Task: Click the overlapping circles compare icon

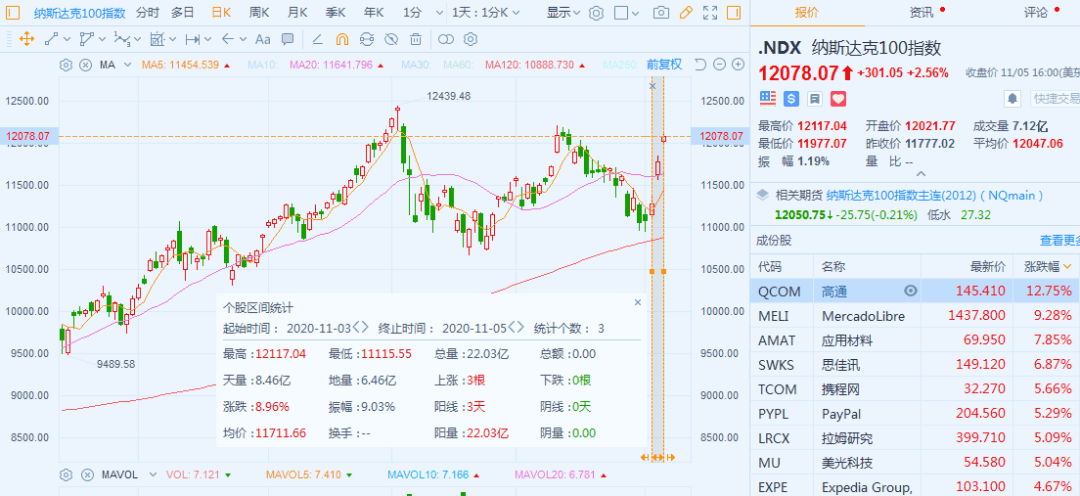Action: [446, 39]
